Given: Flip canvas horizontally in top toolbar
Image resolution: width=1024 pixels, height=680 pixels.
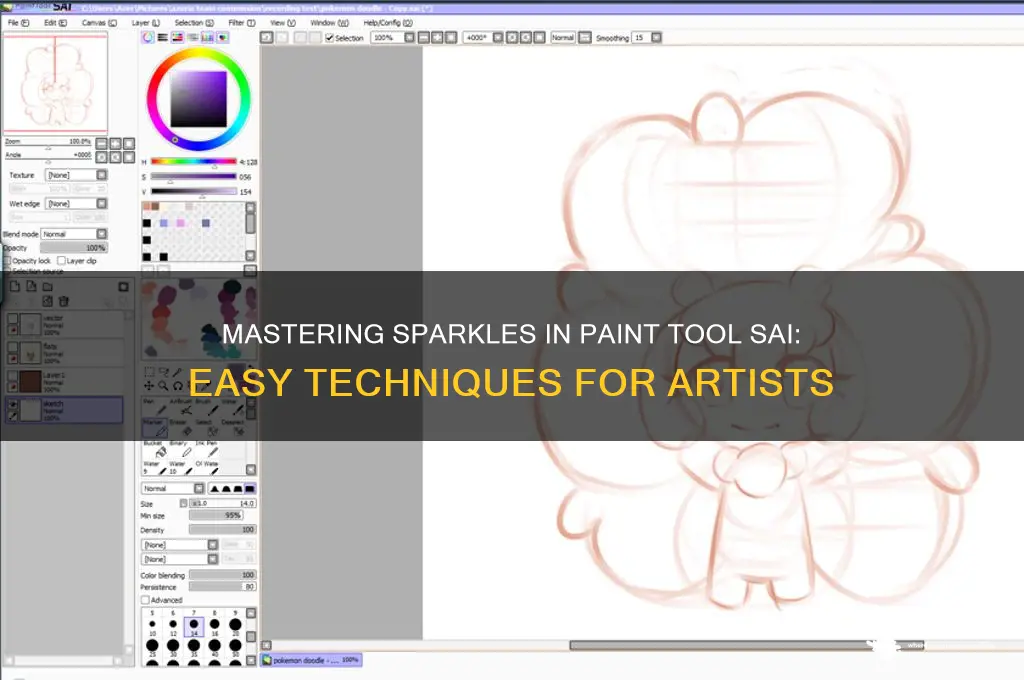Looking at the screenshot, I should pyautogui.click(x=585, y=38).
